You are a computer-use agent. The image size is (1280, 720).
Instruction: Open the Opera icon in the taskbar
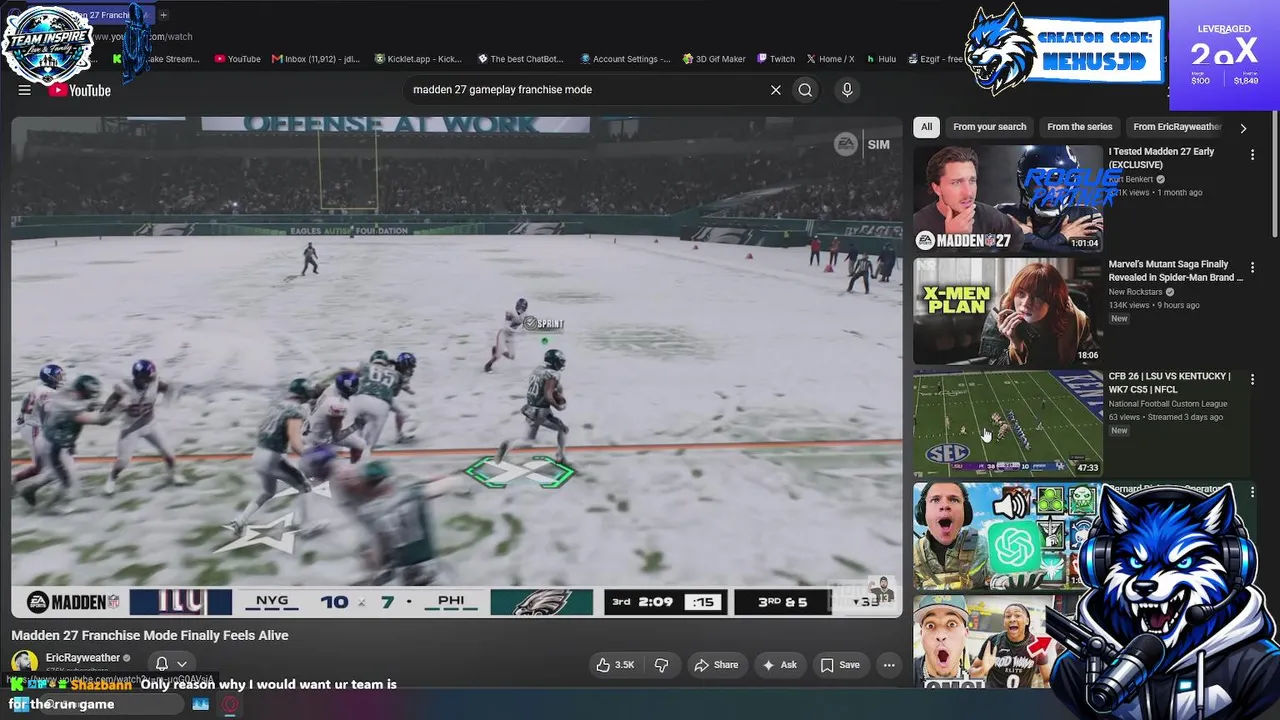(230, 704)
